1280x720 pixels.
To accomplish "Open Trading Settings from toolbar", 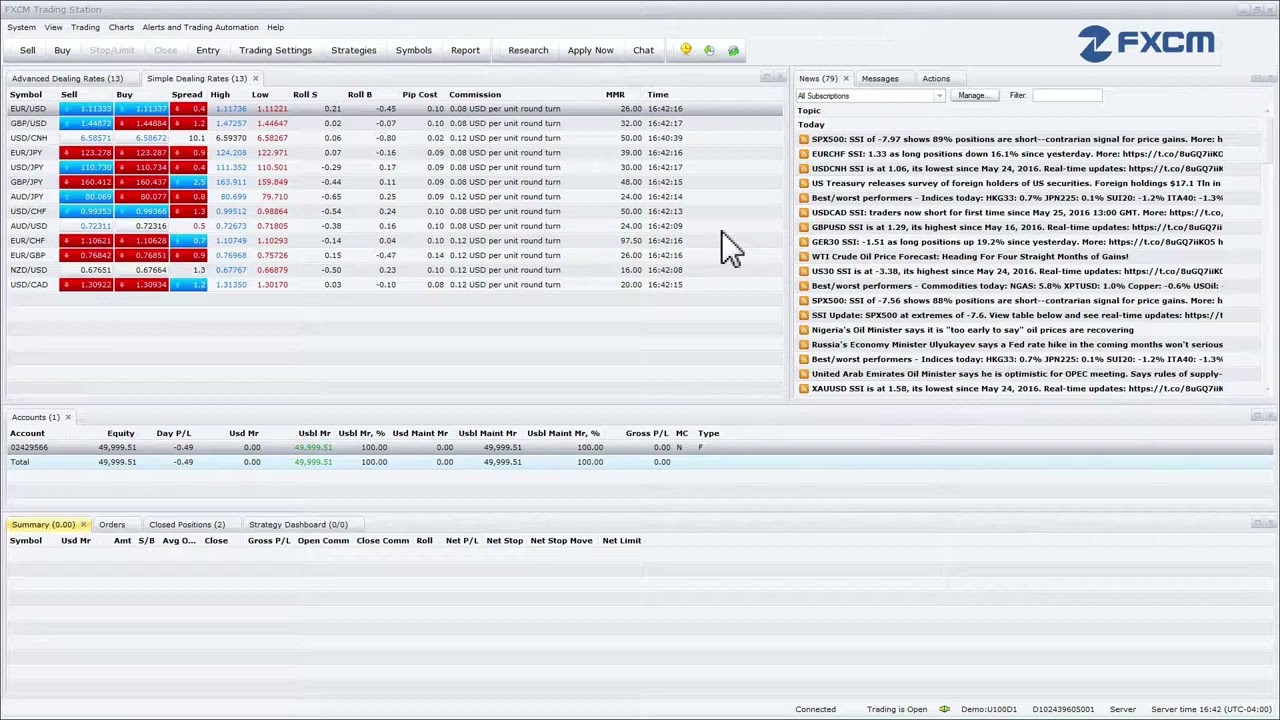I will pos(275,50).
